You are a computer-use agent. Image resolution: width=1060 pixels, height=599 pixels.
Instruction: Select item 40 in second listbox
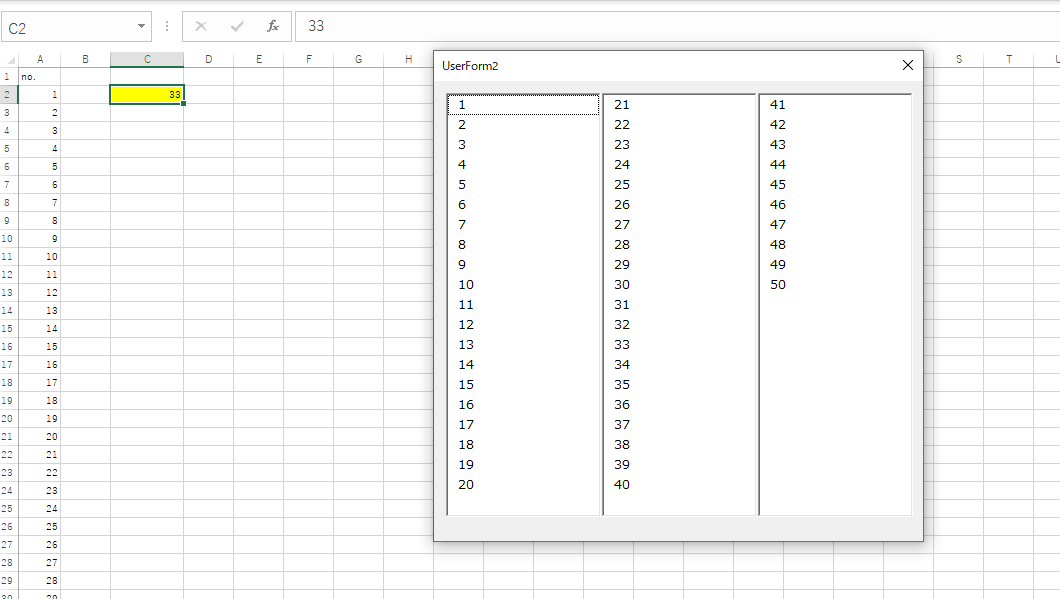679,485
